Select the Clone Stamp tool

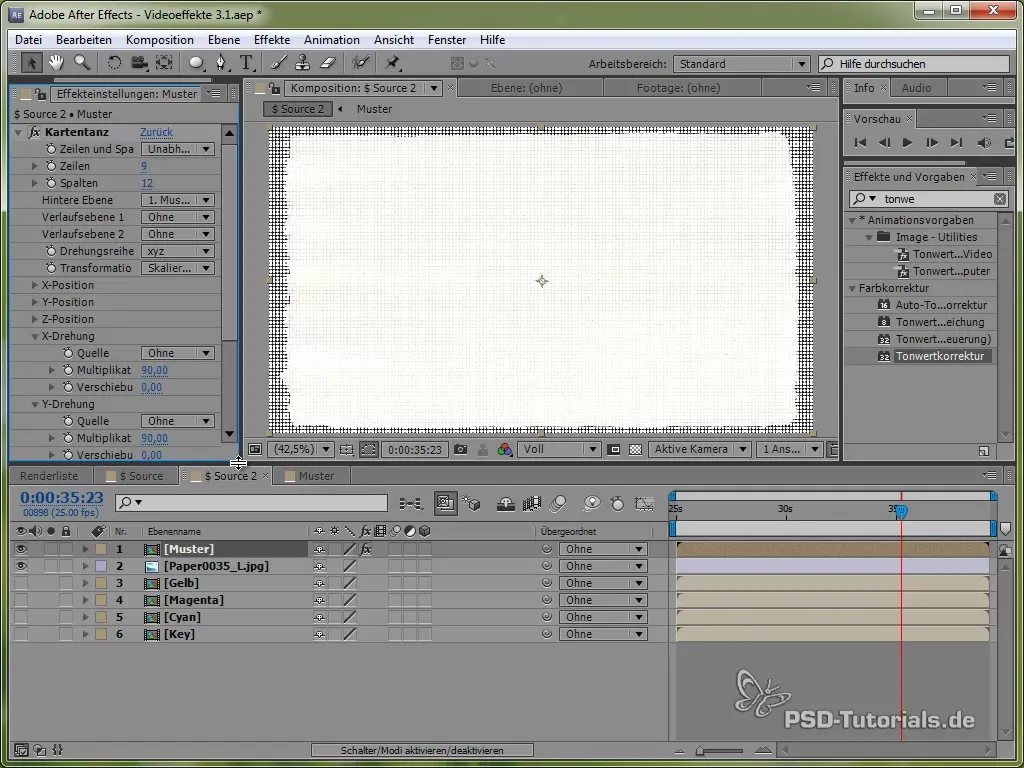point(302,63)
